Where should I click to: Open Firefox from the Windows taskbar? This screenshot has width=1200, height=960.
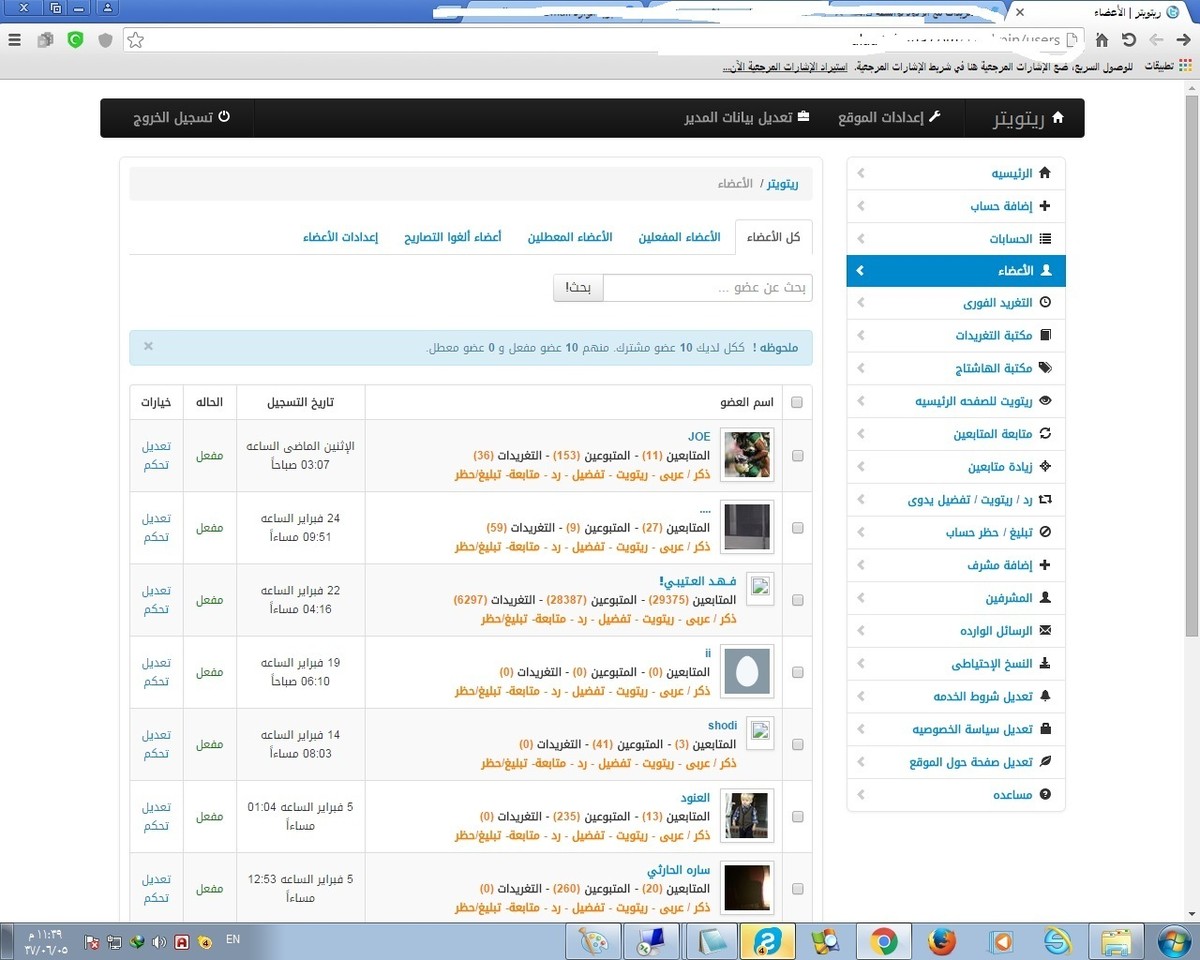coord(941,942)
